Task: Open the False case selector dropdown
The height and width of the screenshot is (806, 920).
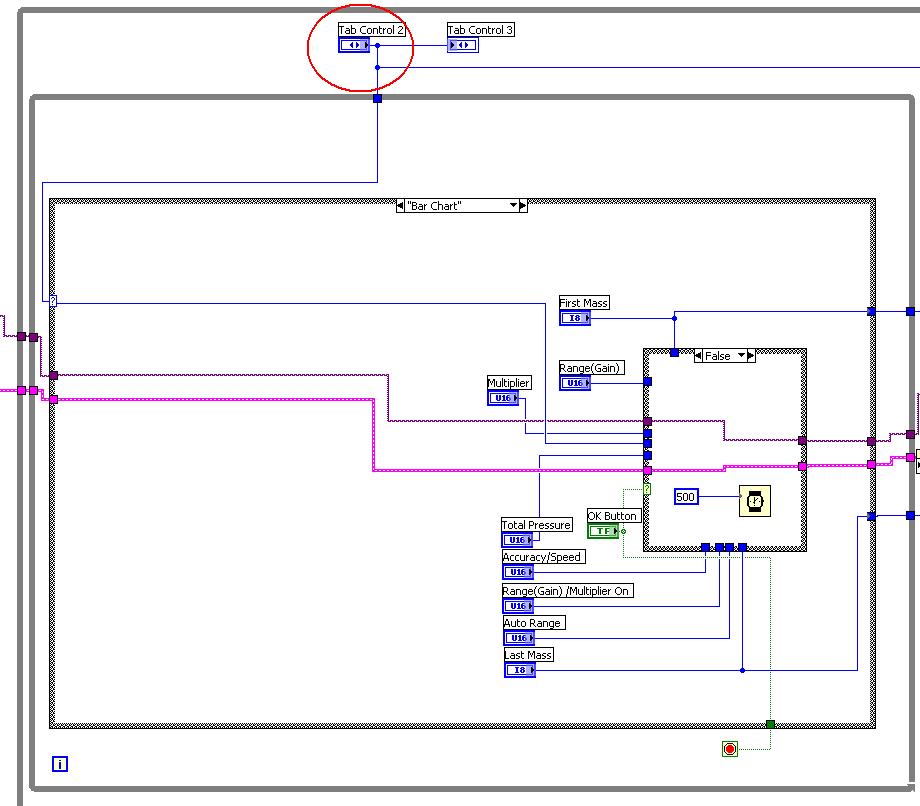Action: click(x=741, y=355)
